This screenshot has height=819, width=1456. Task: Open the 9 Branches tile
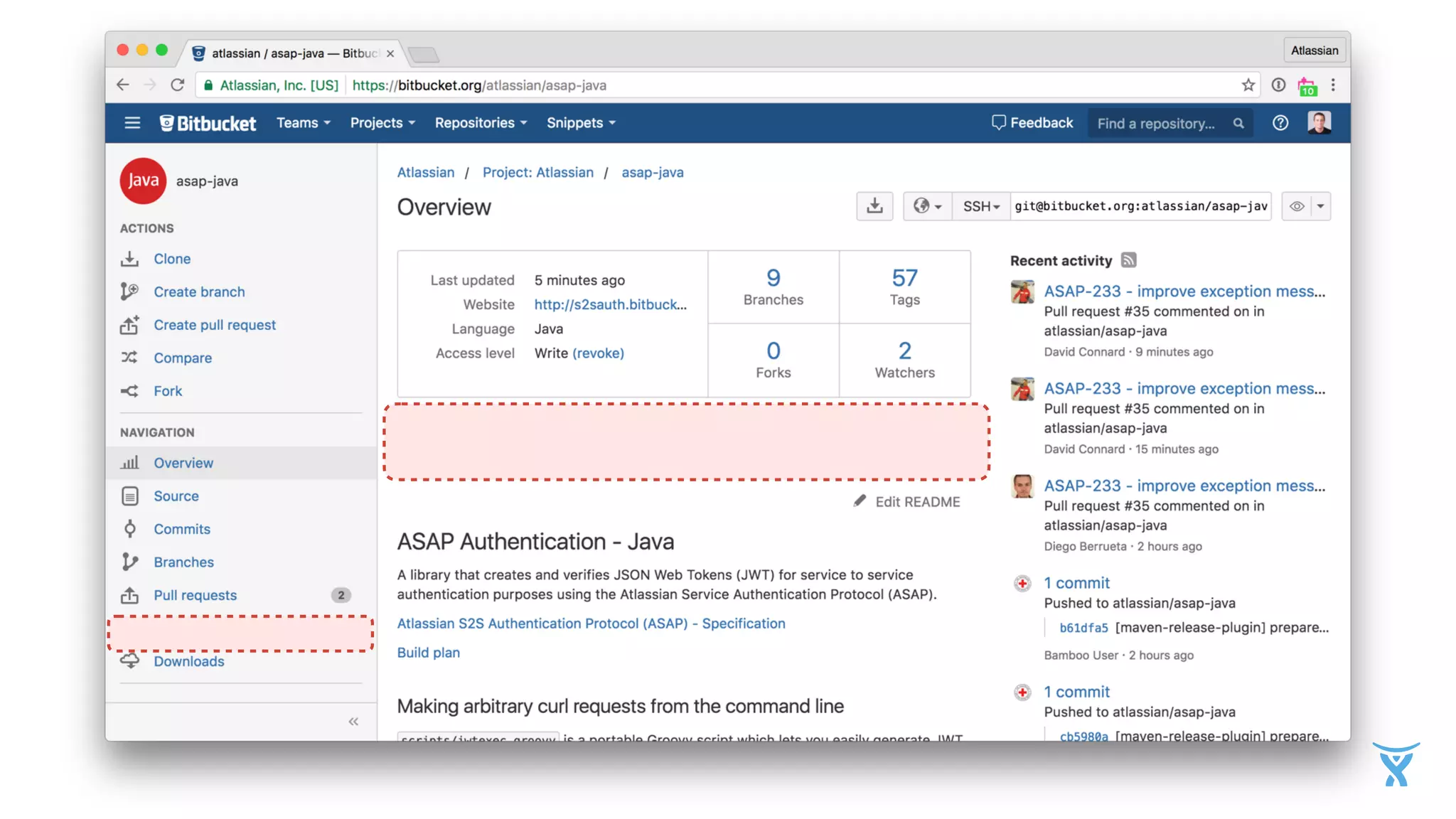773,287
